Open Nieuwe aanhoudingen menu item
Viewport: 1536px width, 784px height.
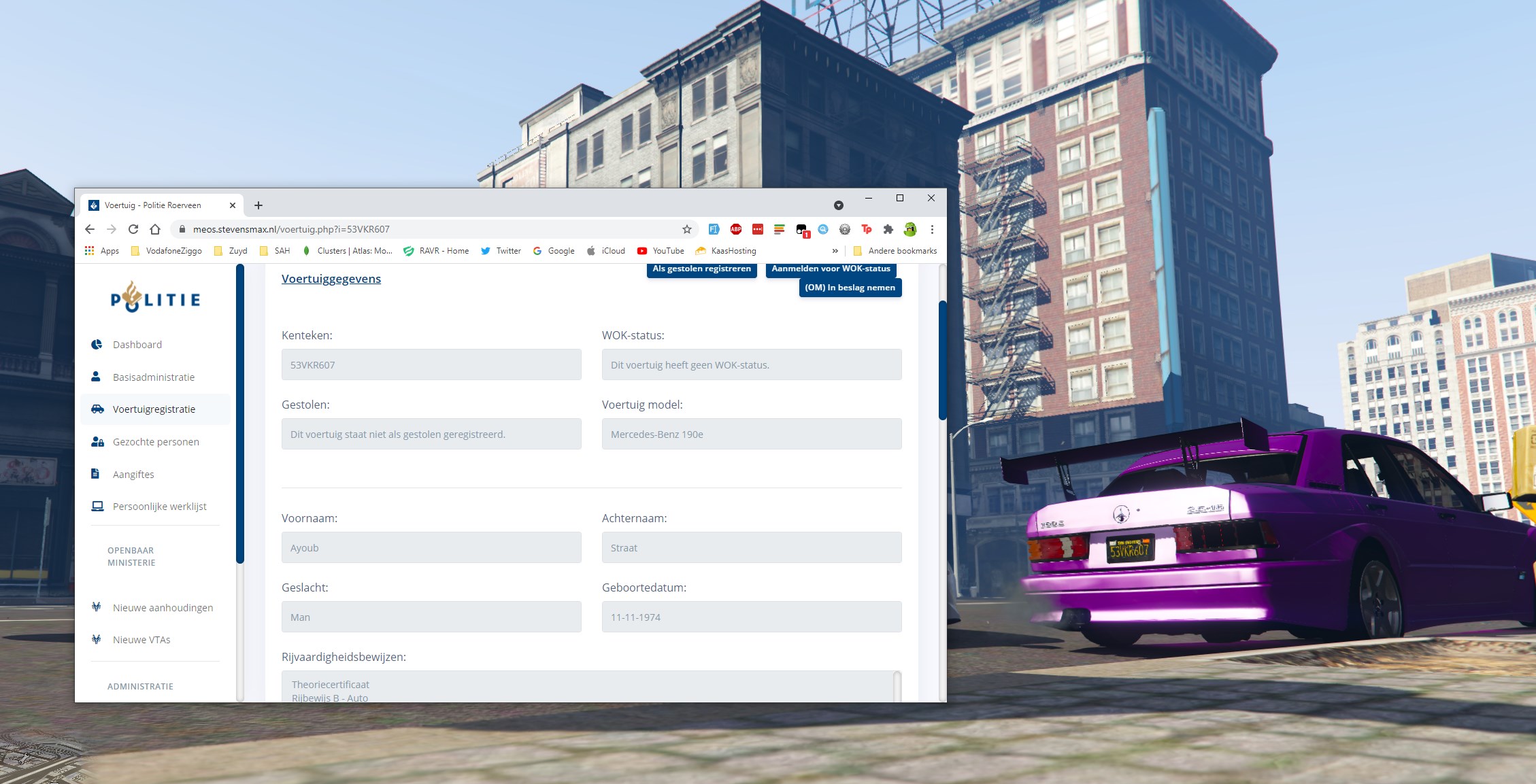[x=163, y=607]
